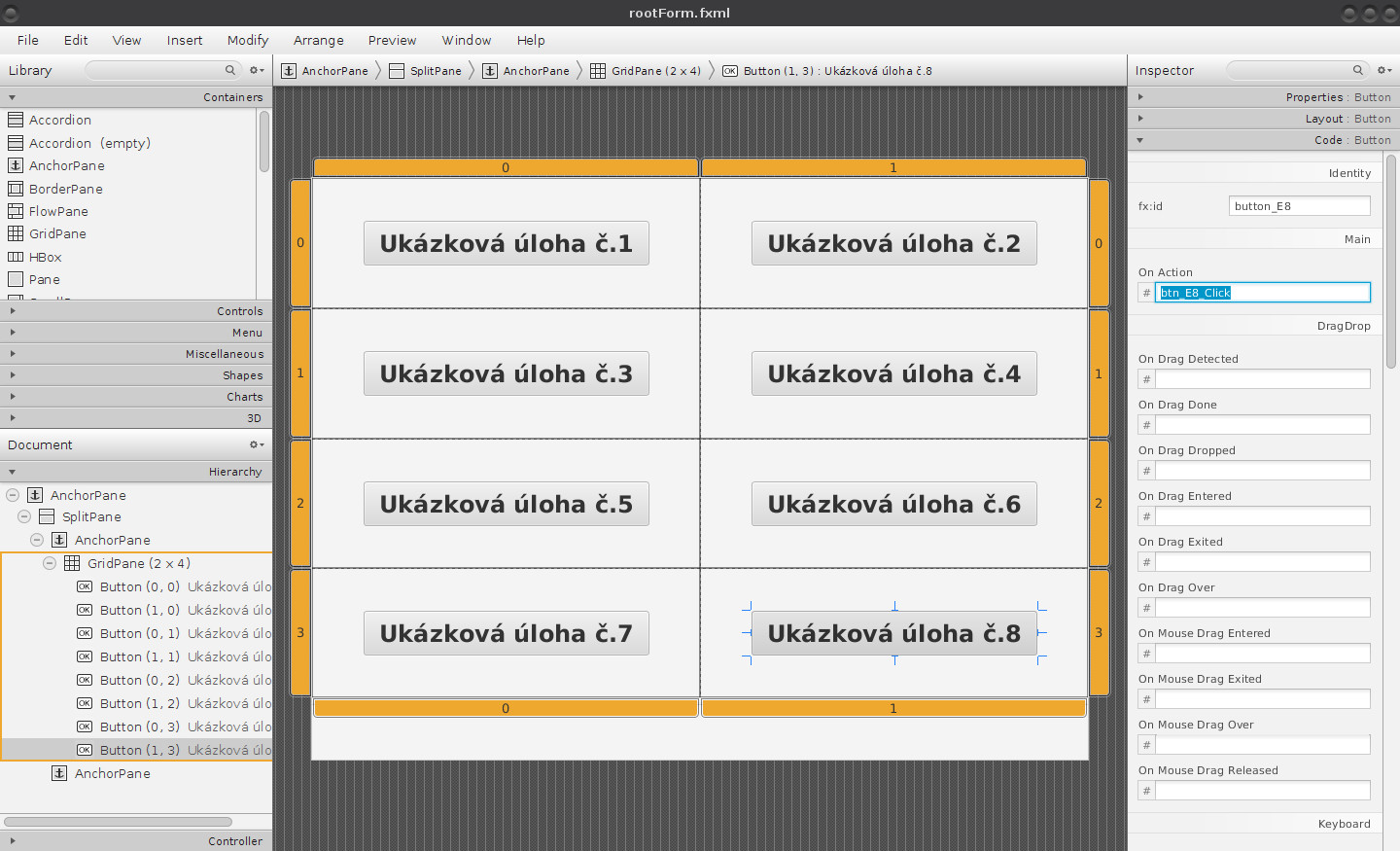Collapse the SplitPane node in Hierarchy
Image resolution: width=1400 pixels, height=851 pixels.
(x=24, y=516)
